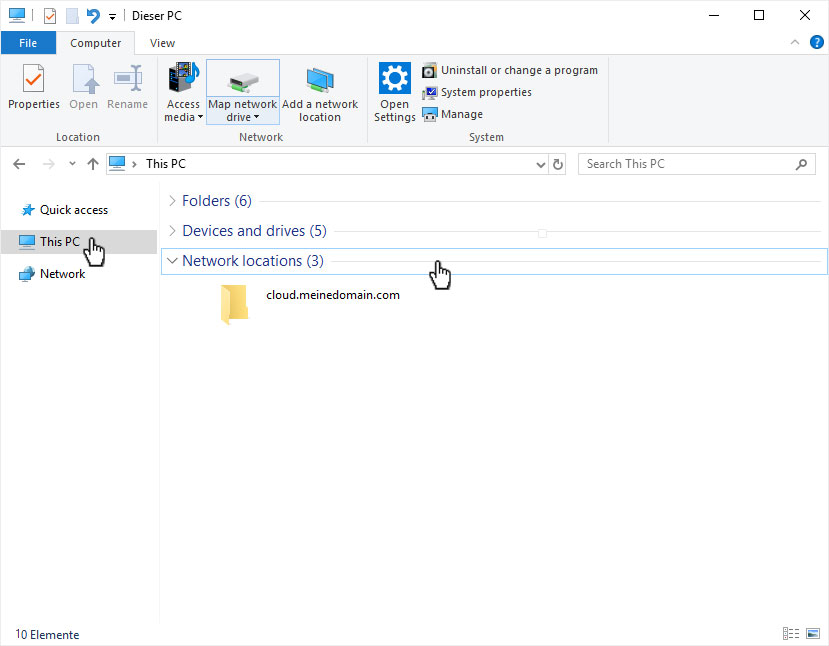
Task: Select This PC in the navigation pane
Action: tap(79, 242)
